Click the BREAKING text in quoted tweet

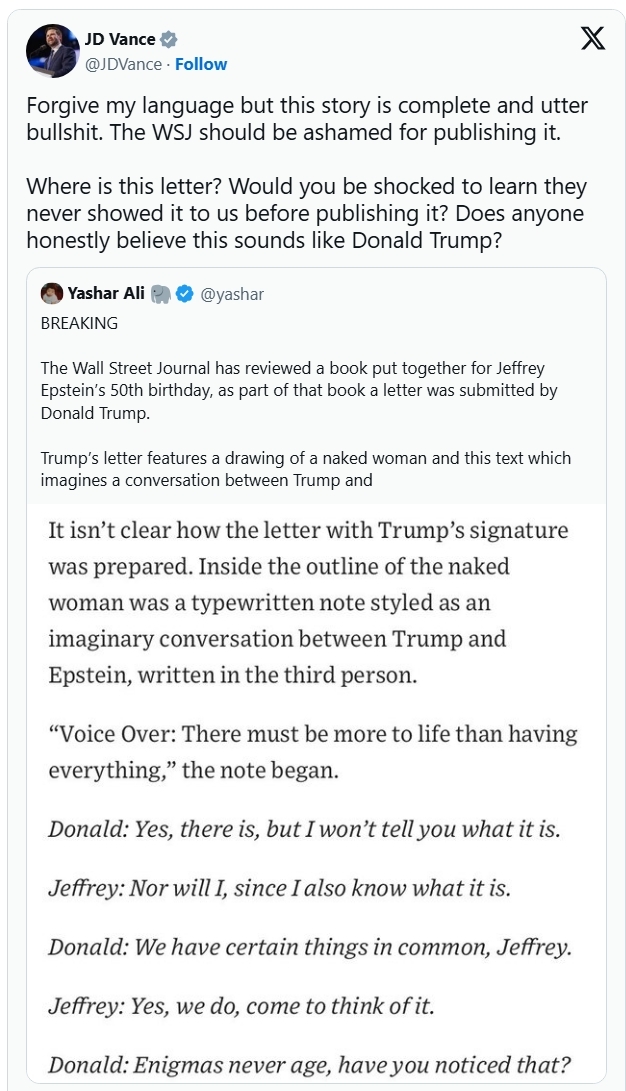tap(79, 324)
